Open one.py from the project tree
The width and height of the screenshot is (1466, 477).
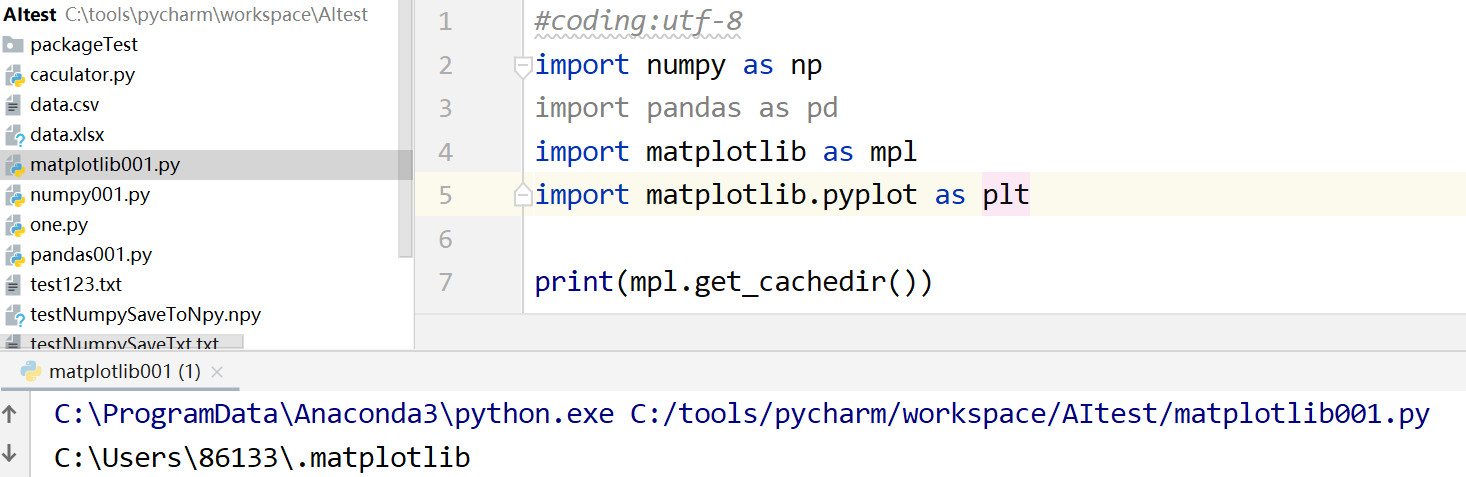pyautogui.click(x=59, y=225)
